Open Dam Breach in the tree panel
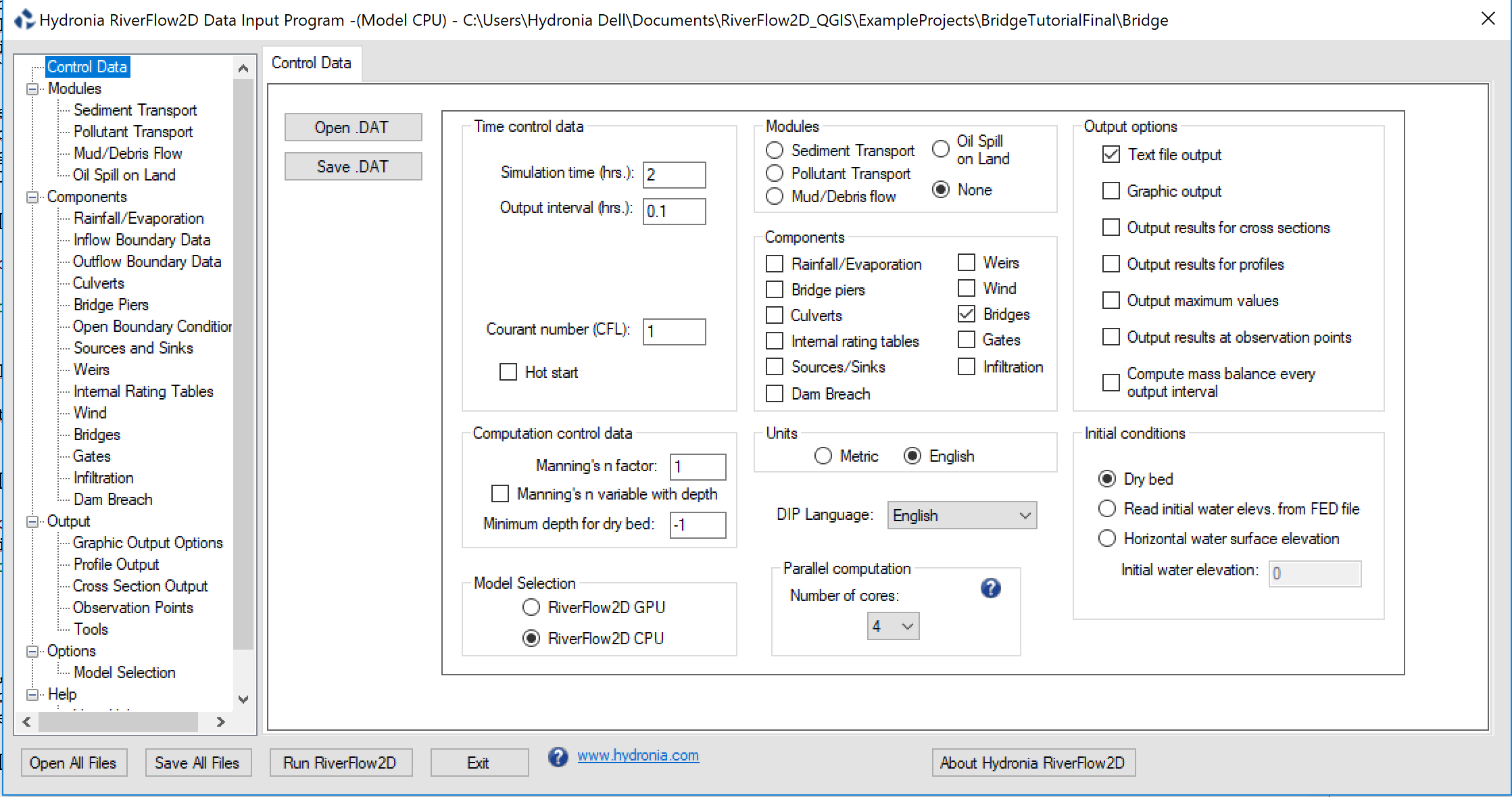Viewport: 1512px width, 797px height. pos(113,500)
